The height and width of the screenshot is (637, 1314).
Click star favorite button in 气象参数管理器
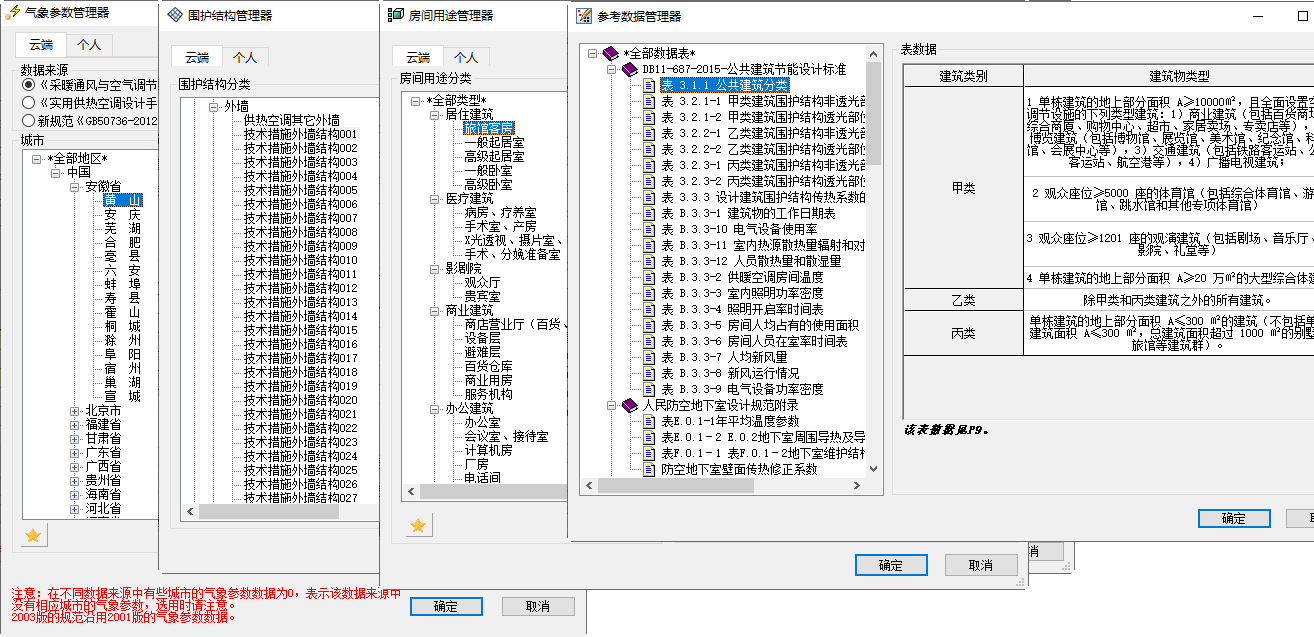point(33,536)
